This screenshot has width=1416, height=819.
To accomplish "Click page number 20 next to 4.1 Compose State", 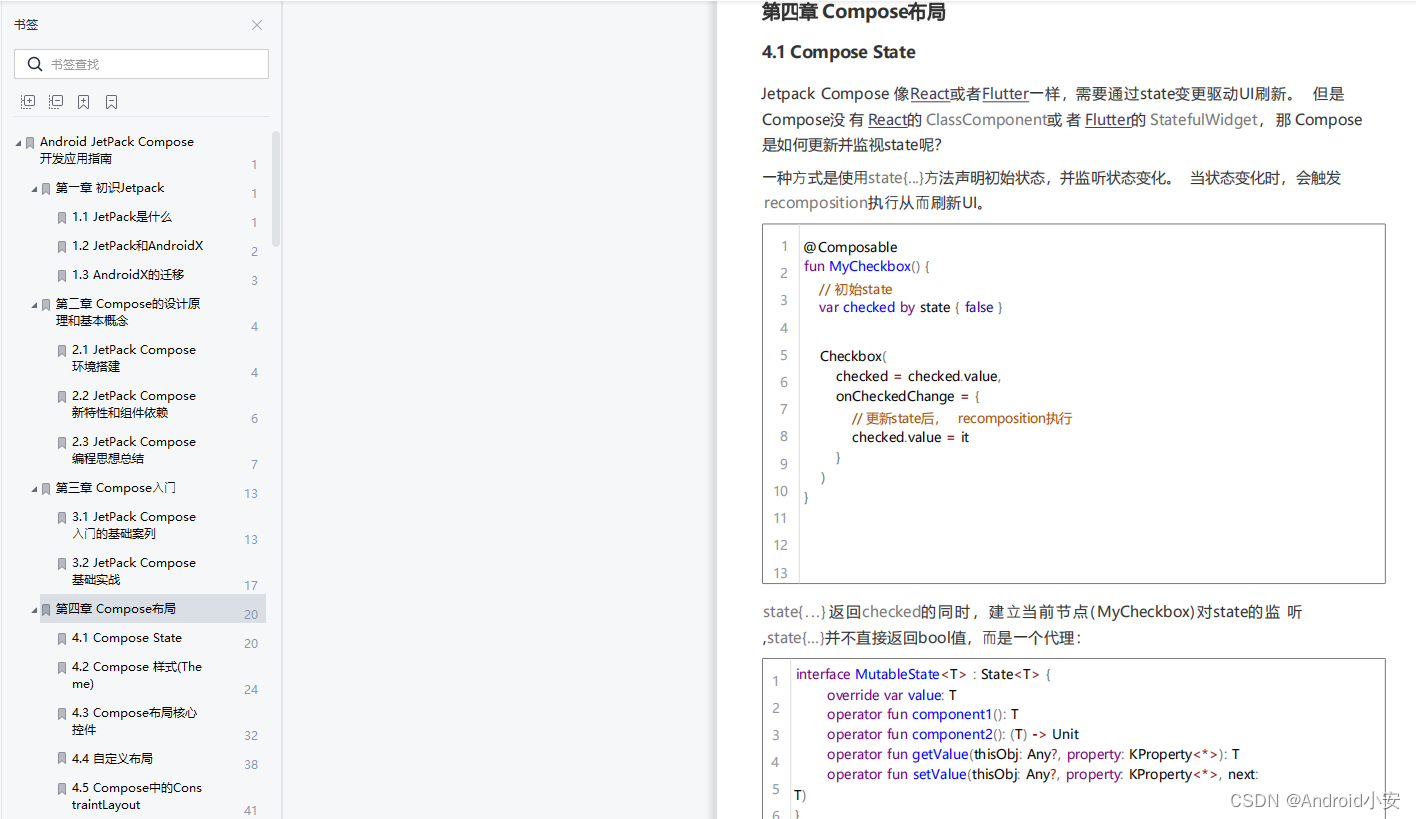I will pyautogui.click(x=251, y=644).
